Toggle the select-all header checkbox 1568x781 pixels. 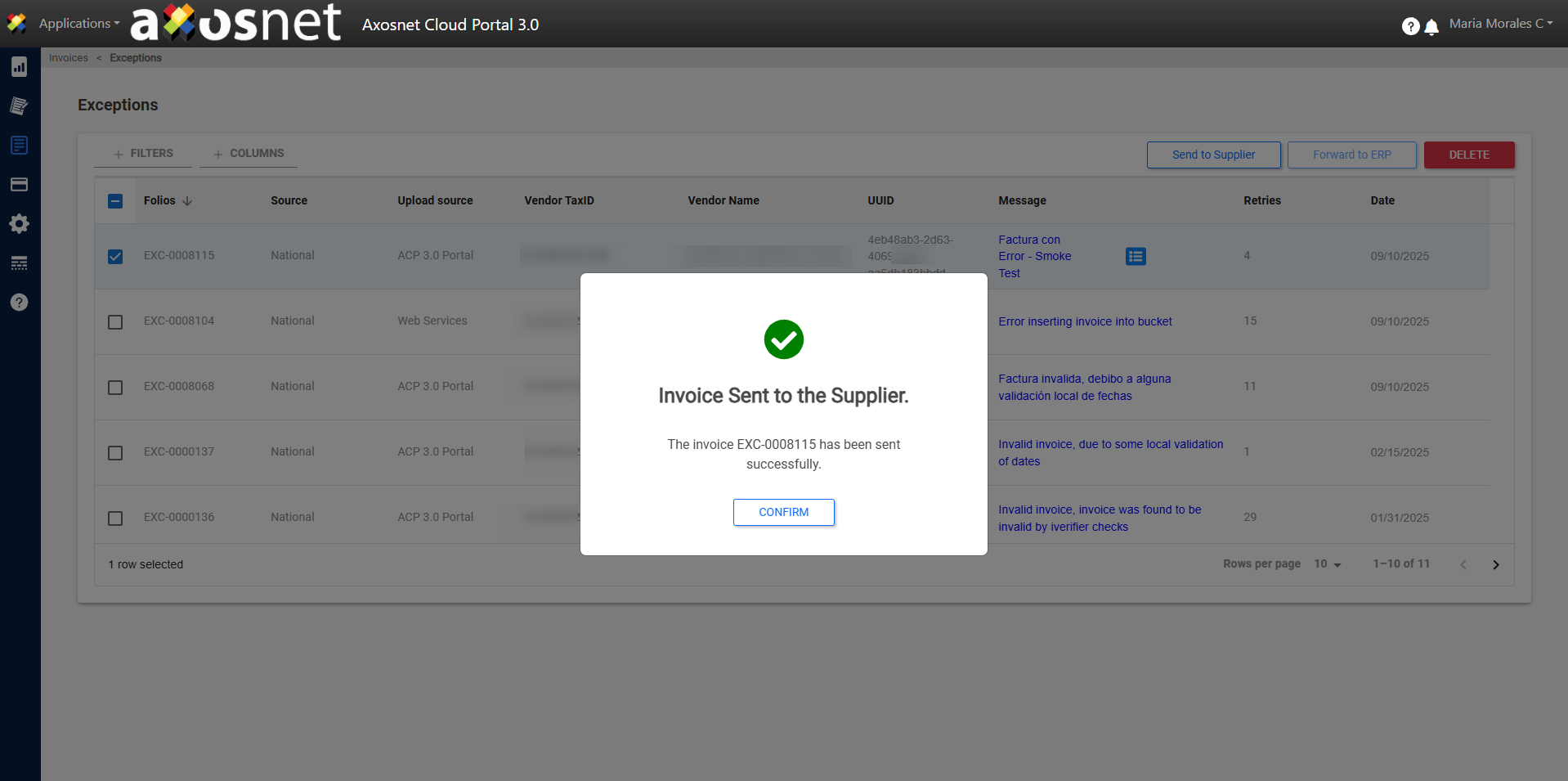click(x=115, y=201)
